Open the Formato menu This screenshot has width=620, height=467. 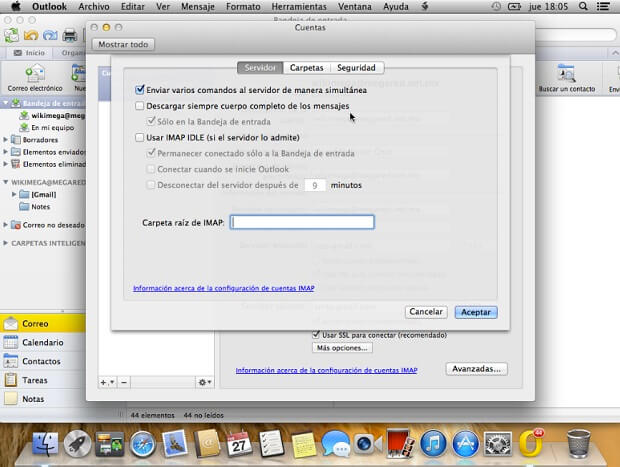tap(243, 6)
